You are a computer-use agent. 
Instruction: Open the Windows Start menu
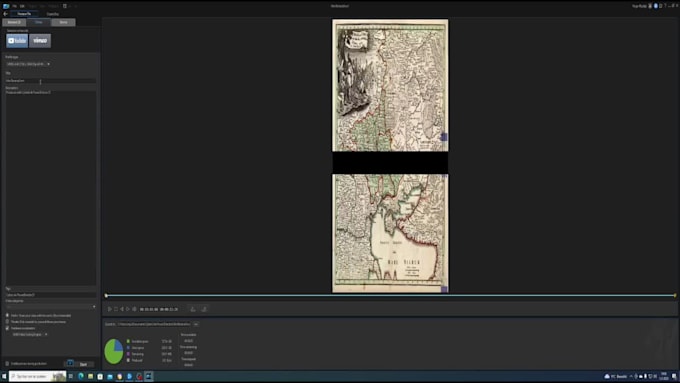coord(4,376)
